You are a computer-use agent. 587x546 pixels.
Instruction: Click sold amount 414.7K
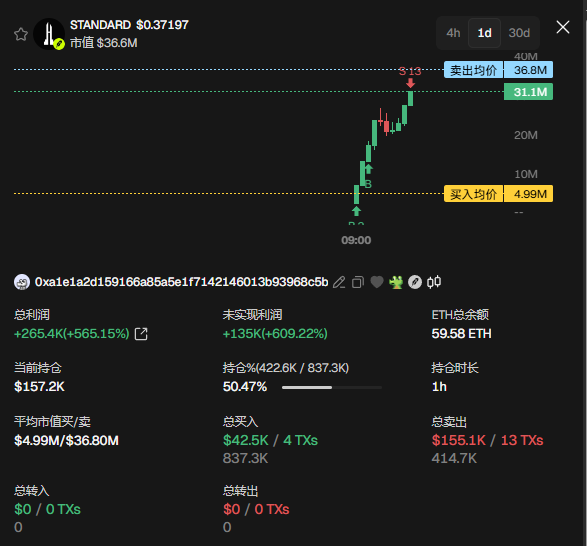[454, 458]
